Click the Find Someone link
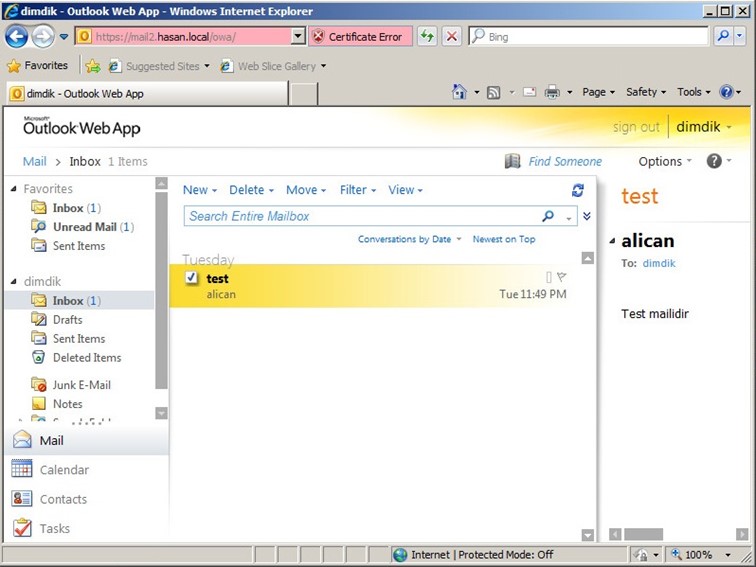 [565, 162]
